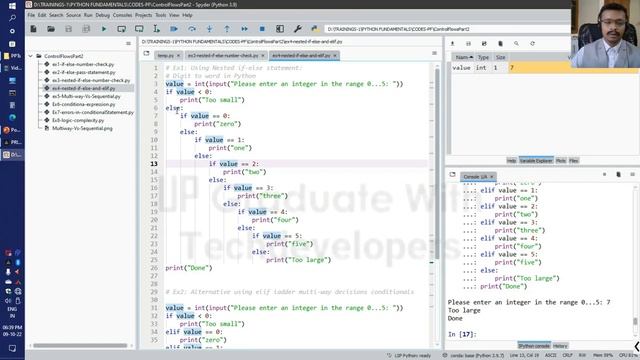Click Maximize current pane icon
Viewport: 640px width, 360px height.
(280, 29)
